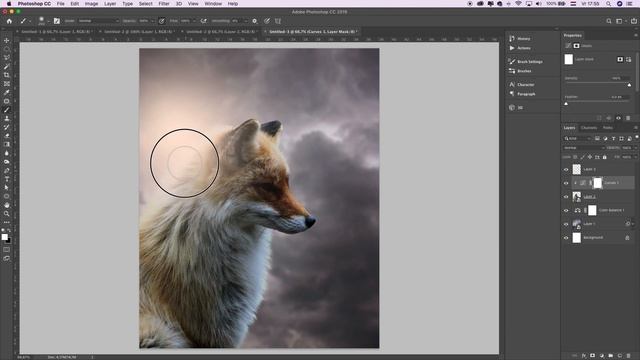
Task: Switch to the Untitled-1 document tab
Action: [56, 31]
